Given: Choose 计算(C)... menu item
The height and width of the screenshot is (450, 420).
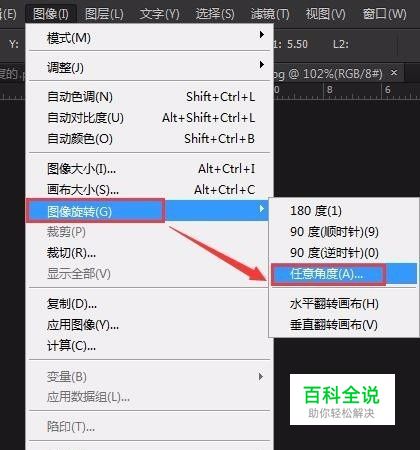Looking at the screenshot, I should pos(149,345).
